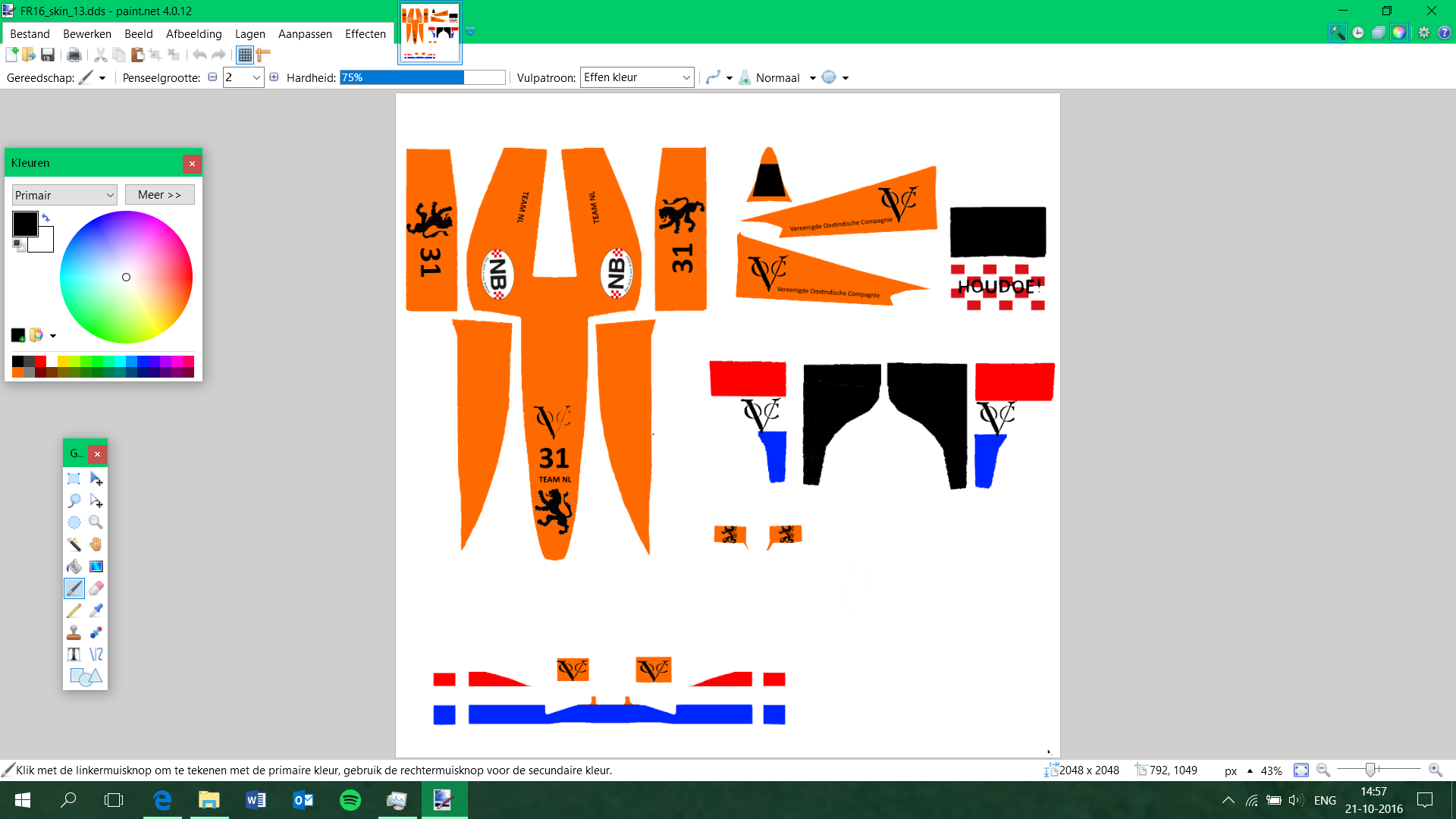The height and width of the screenshot is (819, 1456).
Task: Open the image list dropdown arrow
Action: point(470,32)
